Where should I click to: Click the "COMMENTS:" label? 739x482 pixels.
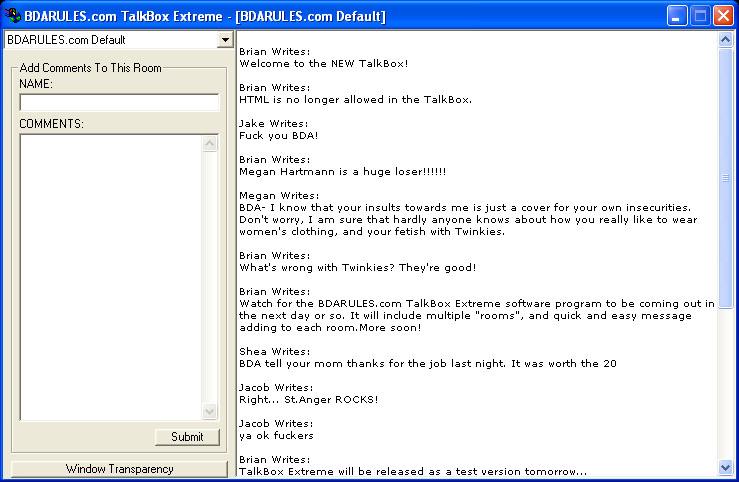coord(51,124)
